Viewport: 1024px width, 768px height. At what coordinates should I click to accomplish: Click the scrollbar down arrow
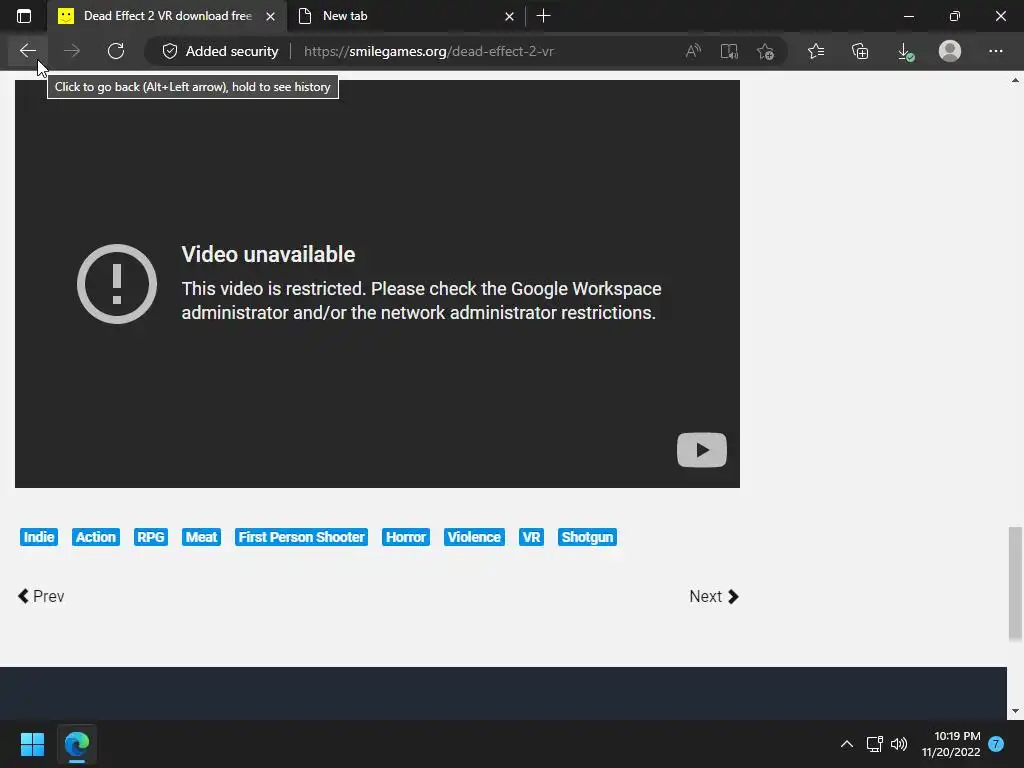pos(1015,711)
